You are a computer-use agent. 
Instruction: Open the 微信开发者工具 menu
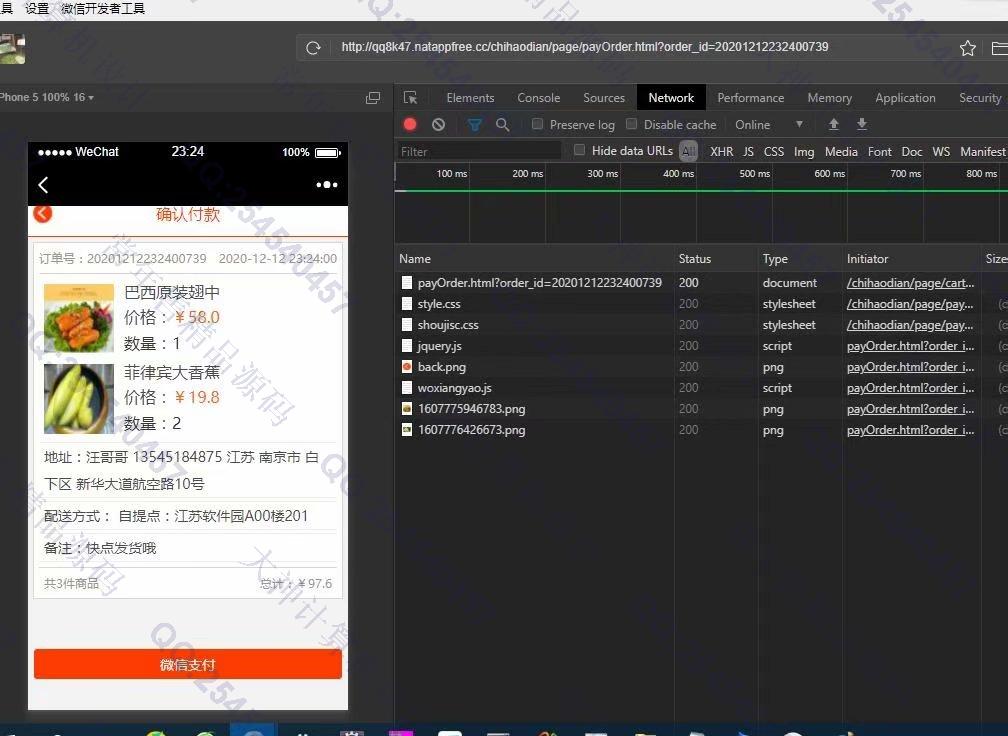[x=103, y=9]
